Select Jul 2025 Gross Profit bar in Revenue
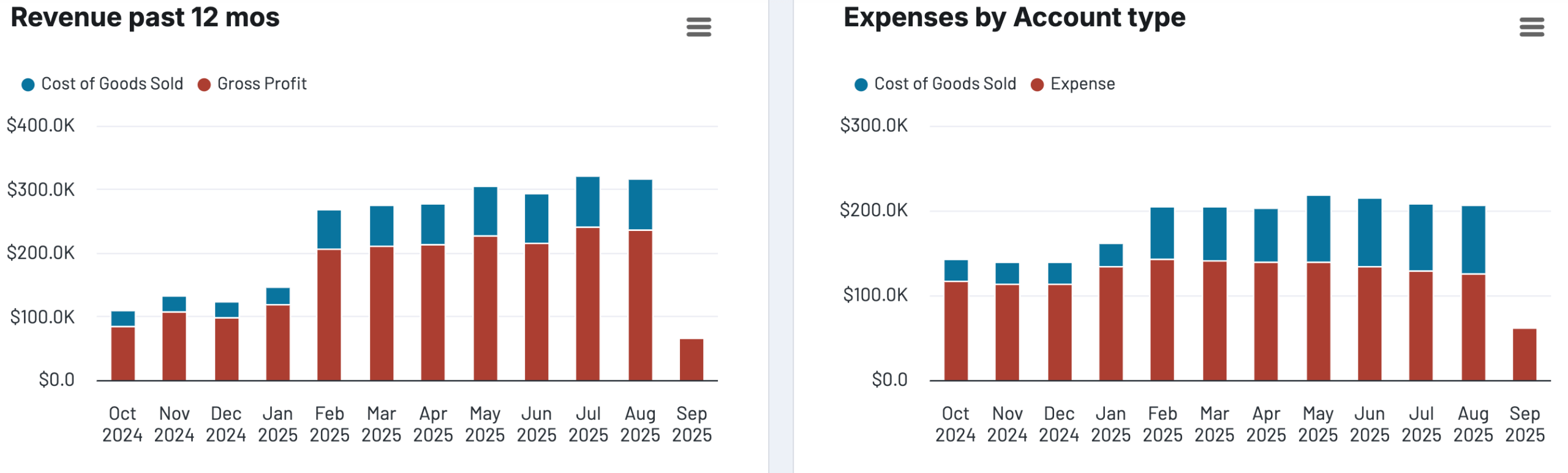Viewport: 1568px width, 473px height. (x=587, y=303)
